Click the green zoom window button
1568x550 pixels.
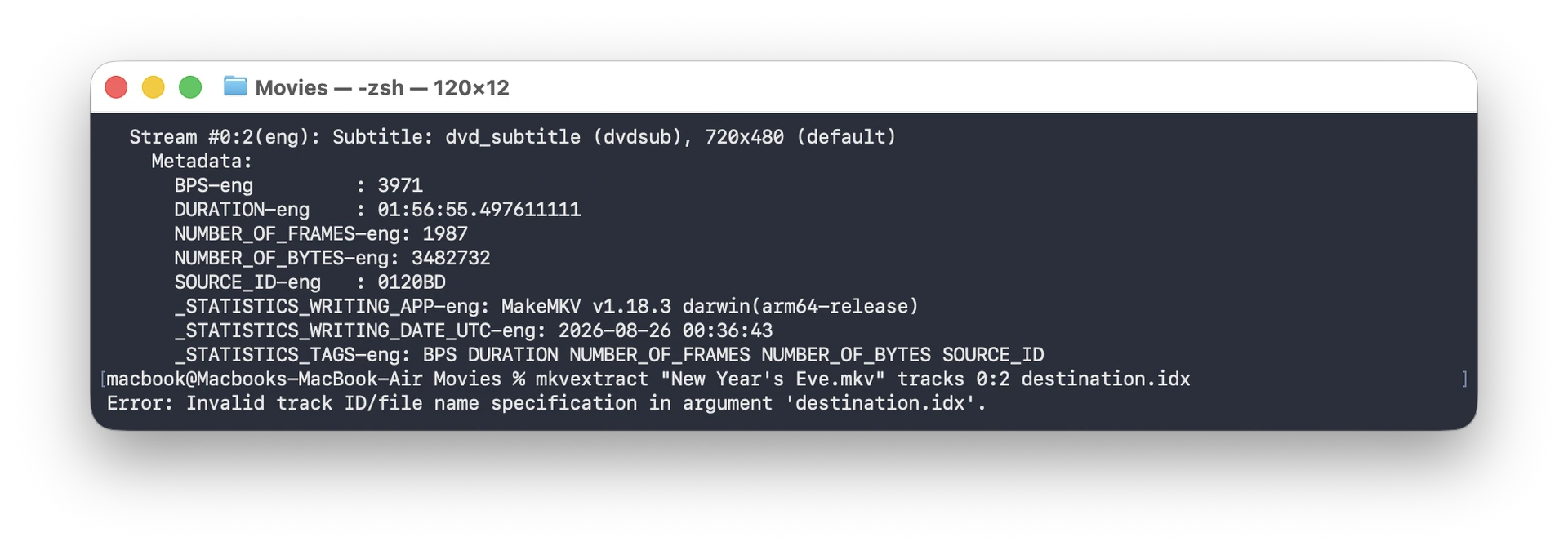(190, 87)
